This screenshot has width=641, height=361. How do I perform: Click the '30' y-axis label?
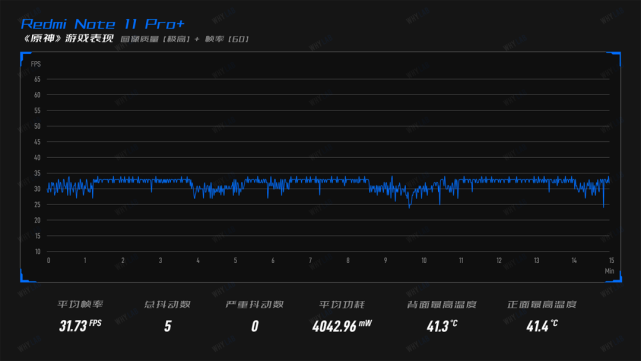pos(37,189)
